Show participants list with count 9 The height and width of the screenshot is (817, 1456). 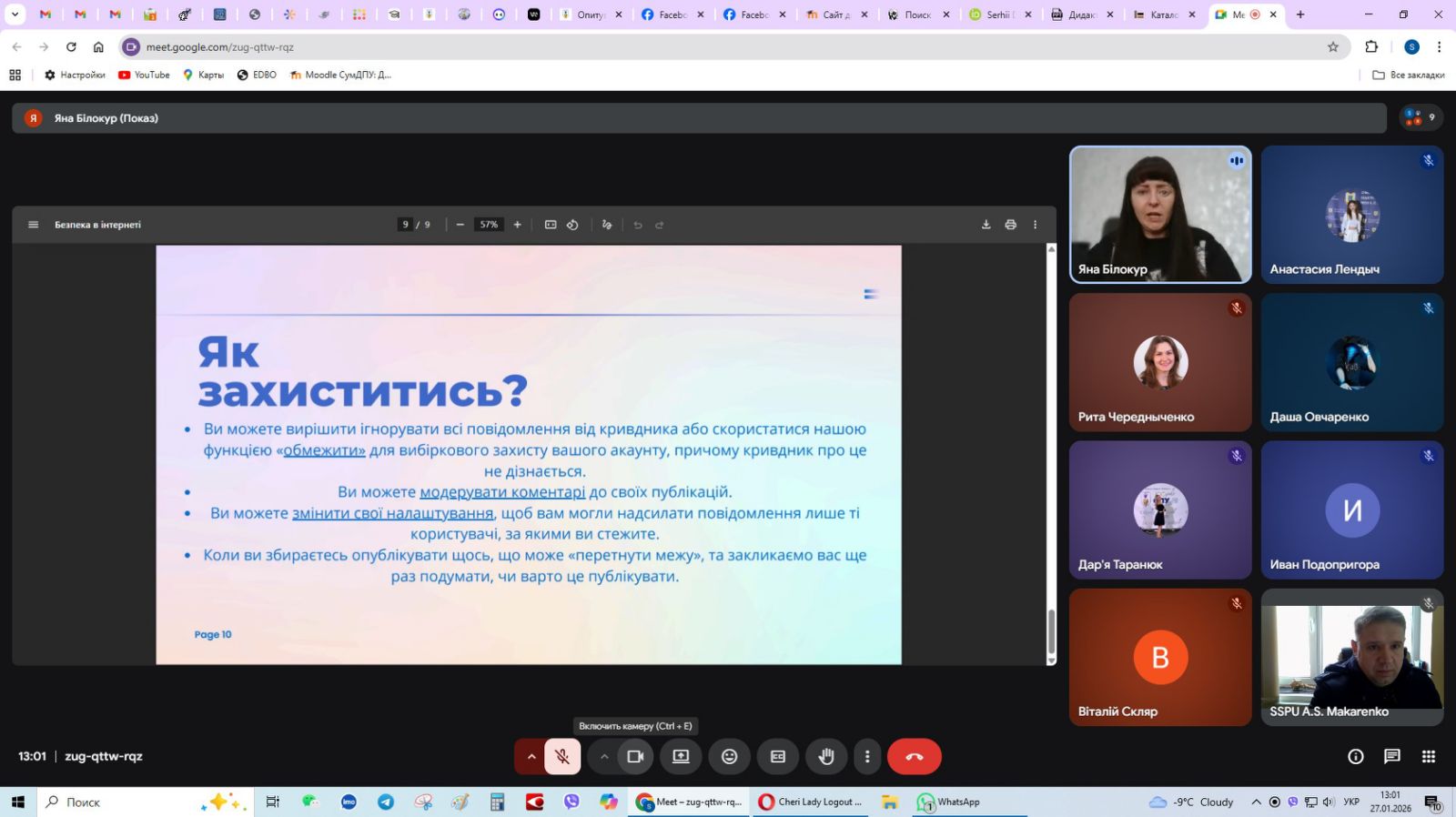(x=1420, y=117)
